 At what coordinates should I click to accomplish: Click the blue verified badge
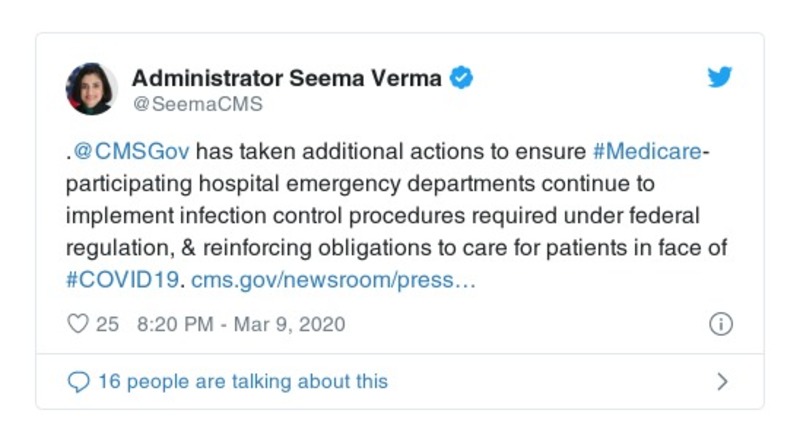click(461, 77)
